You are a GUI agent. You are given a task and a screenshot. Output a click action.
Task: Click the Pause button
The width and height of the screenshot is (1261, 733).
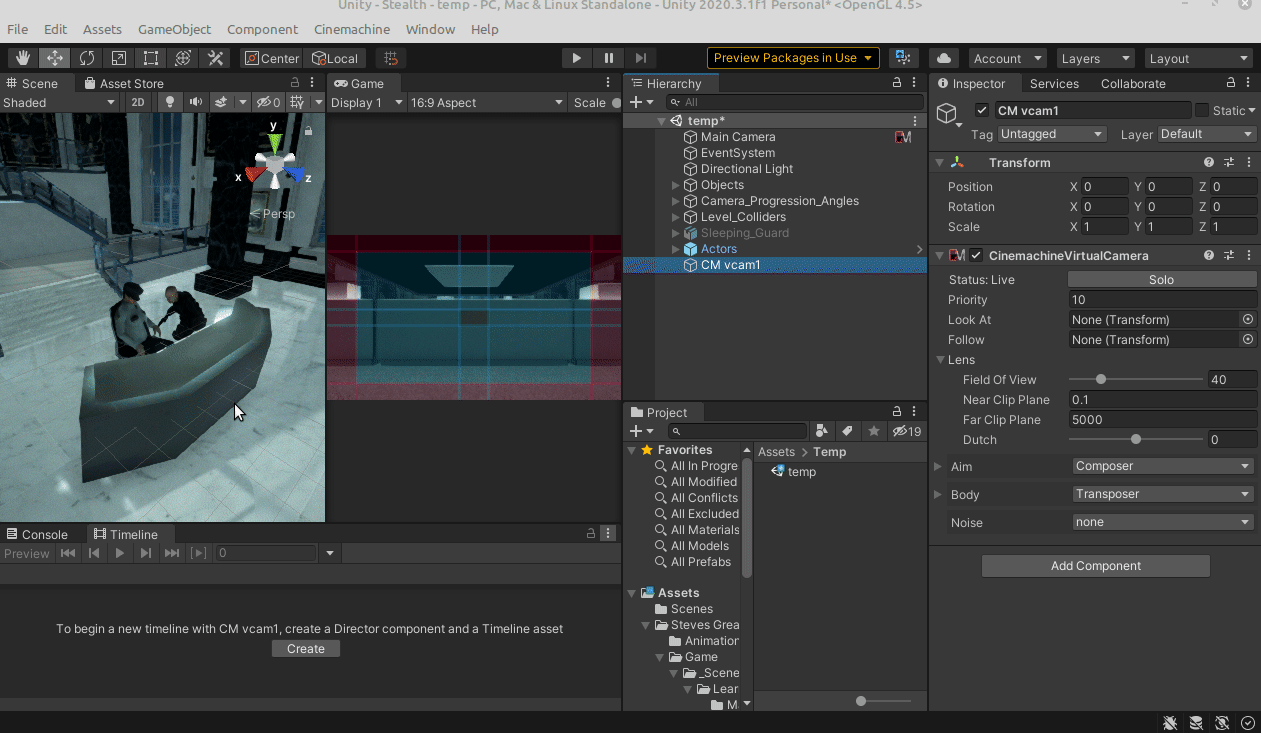point(608,58)
